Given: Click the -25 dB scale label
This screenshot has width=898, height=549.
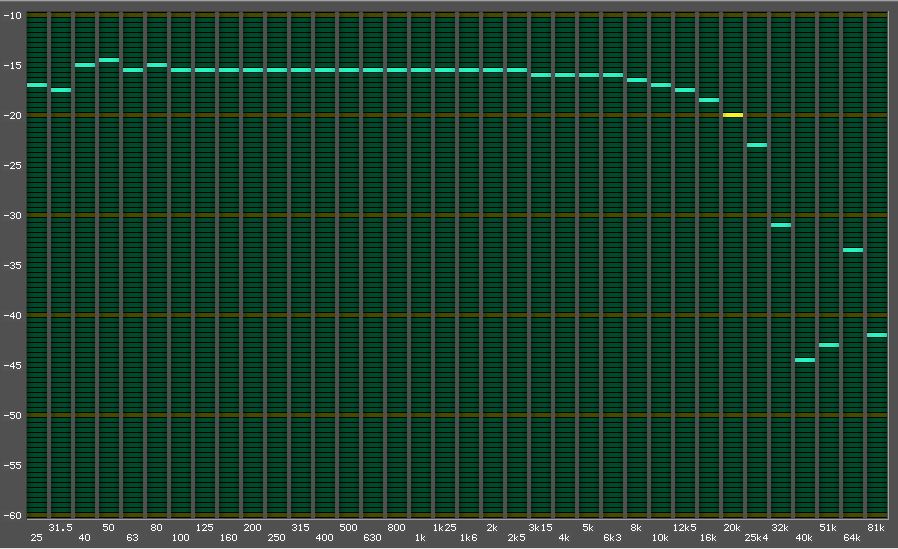Looking at the screenshot, I should 12,165.
